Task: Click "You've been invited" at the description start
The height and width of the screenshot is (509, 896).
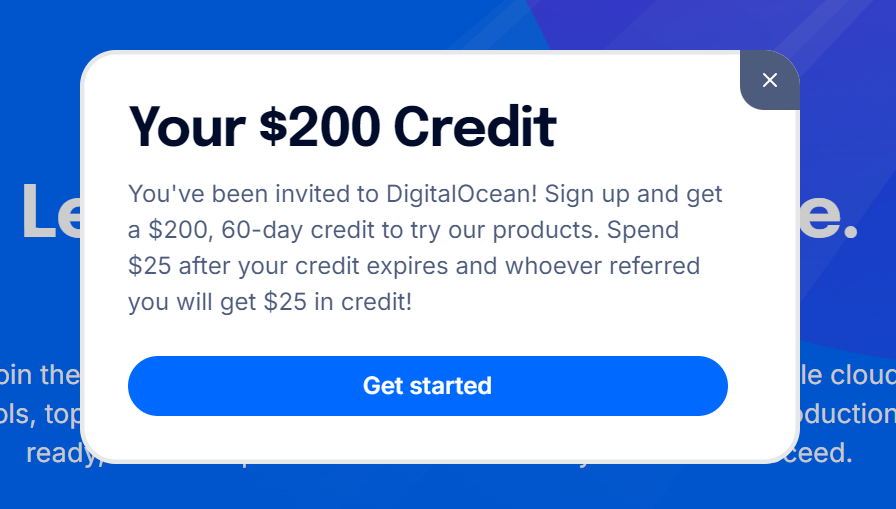Action: coord(226,194)
